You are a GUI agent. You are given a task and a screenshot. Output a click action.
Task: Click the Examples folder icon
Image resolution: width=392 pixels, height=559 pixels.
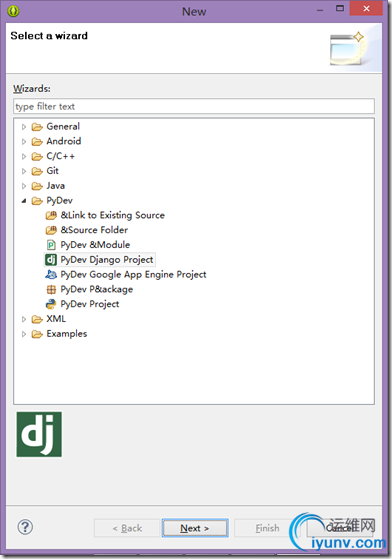[x=37, y=334]
